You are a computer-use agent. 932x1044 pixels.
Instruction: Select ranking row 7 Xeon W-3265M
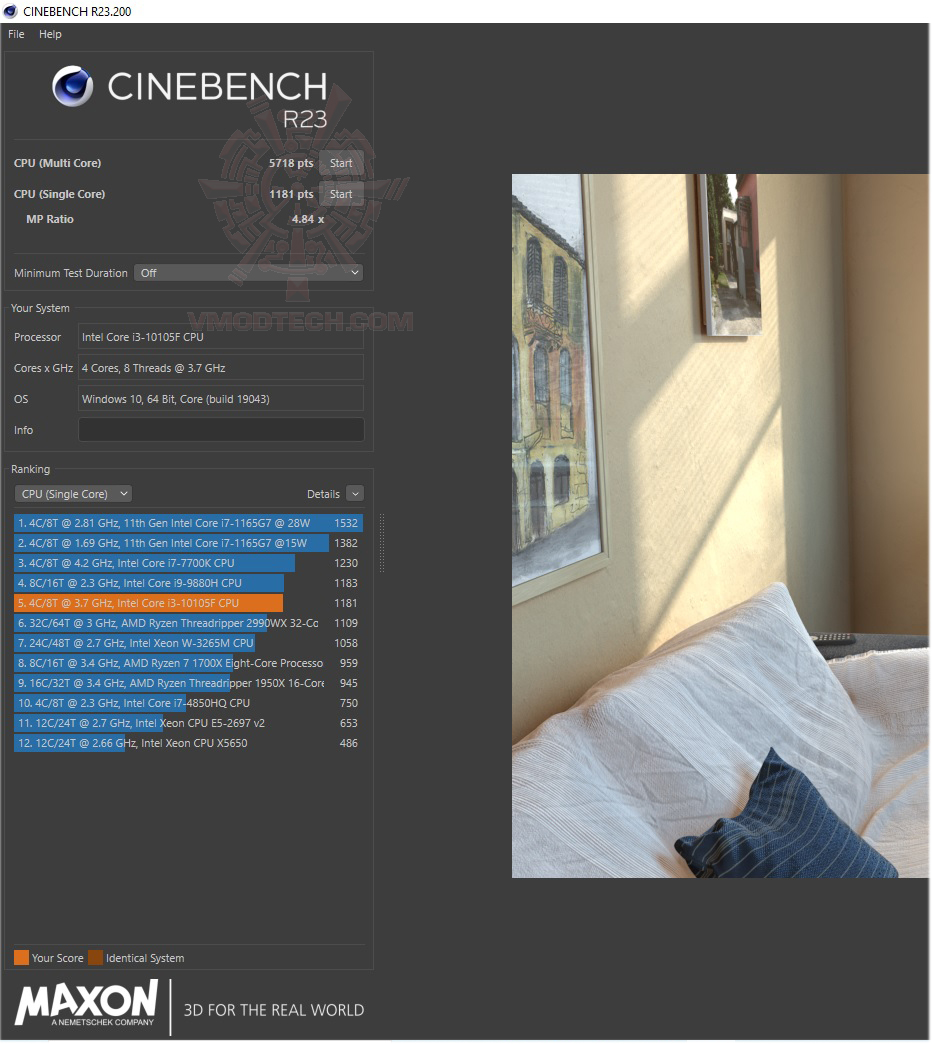click(x=188, y=643)
